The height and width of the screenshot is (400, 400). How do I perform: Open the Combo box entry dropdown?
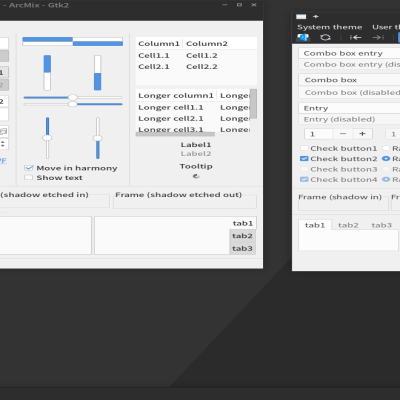[349, 53]
